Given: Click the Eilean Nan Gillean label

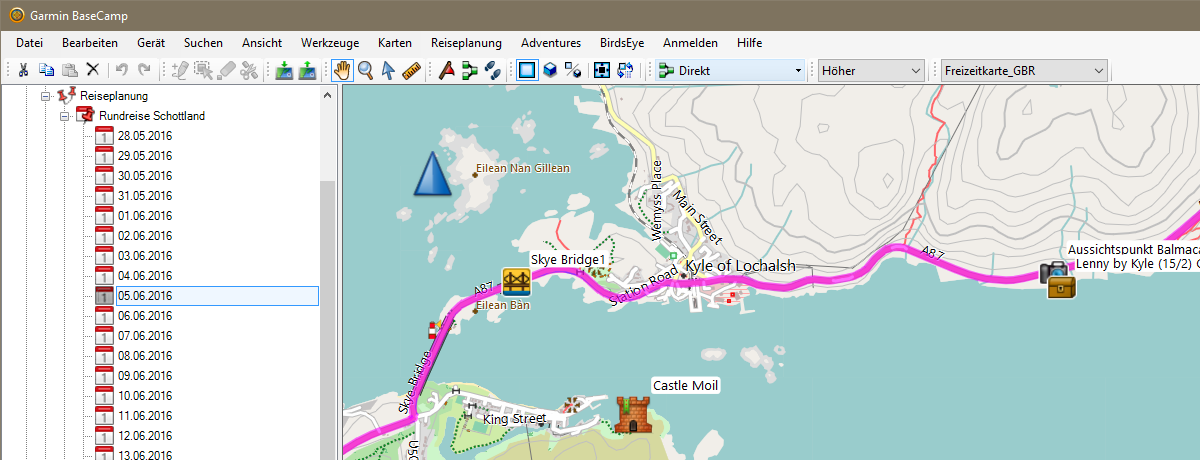Looking at the screenshot, I should coord(523,169).
